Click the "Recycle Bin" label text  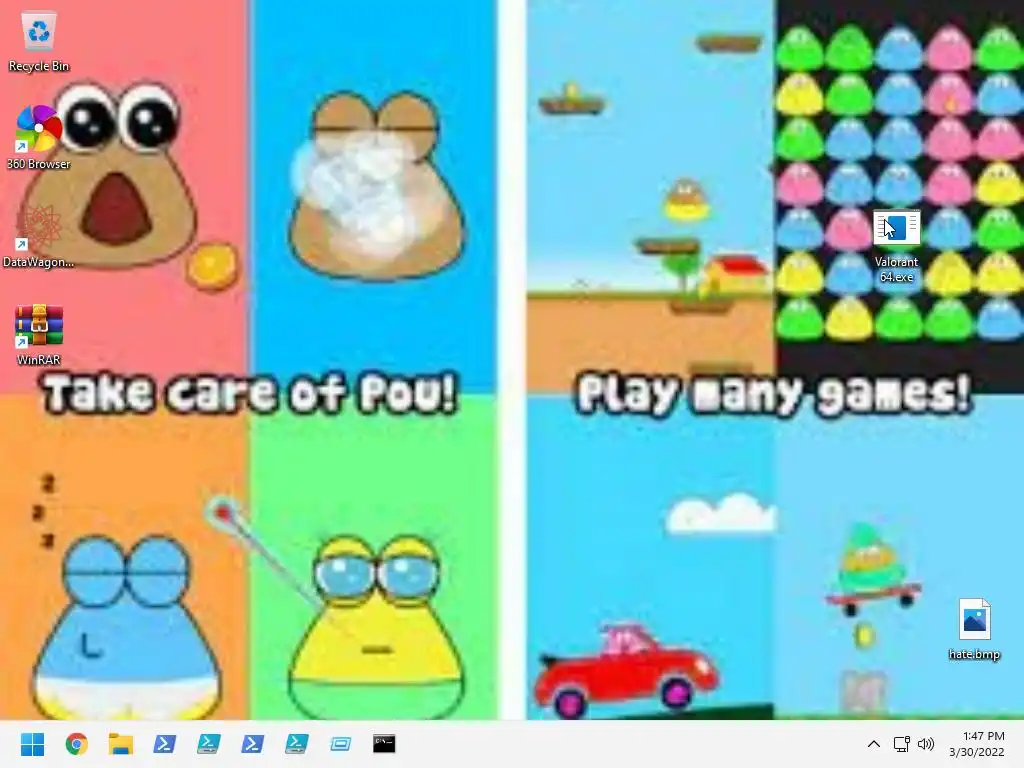(x=39, y=66)
